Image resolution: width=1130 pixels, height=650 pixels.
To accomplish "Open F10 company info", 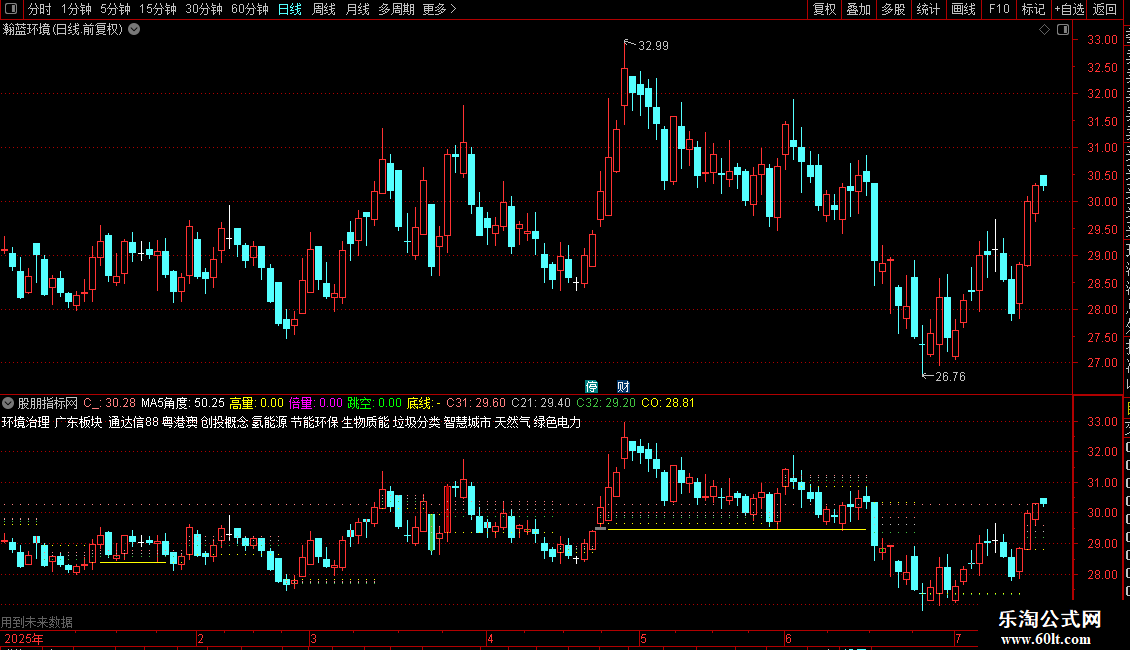I will click(999, 9).
